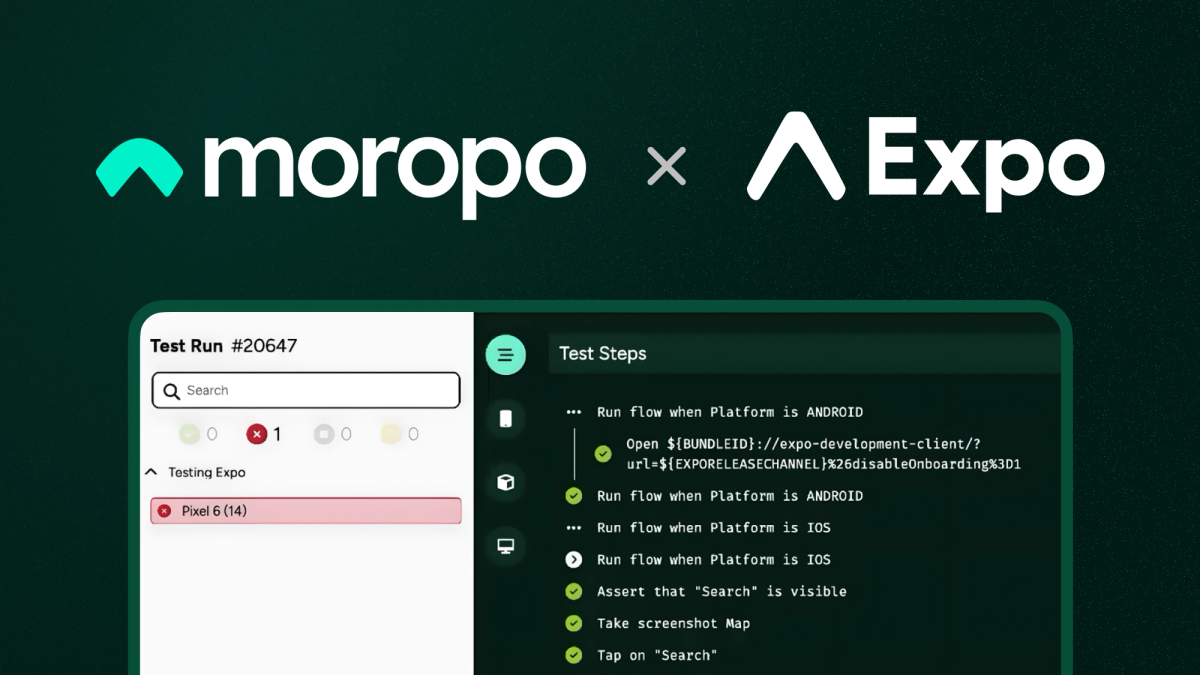Expand the ANDROID flow ellipsis step
The width and height of the screenshot is (1200, 675).
click(x=576, y=411)
